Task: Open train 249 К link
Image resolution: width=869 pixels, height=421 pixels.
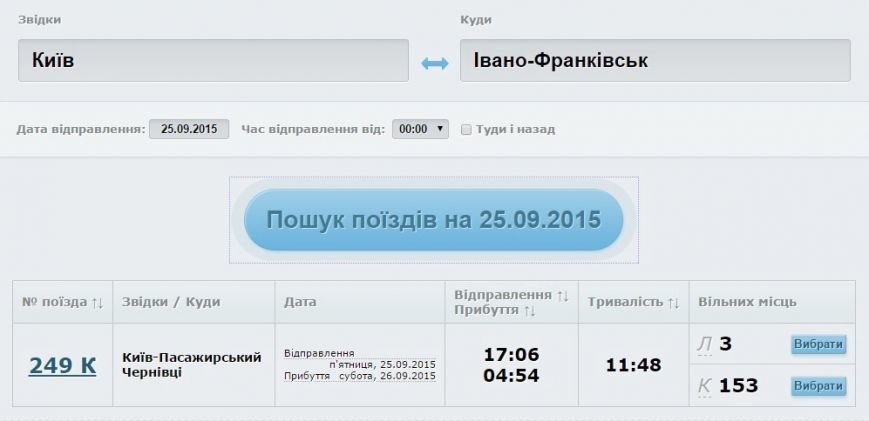Action: click(63, 366)
